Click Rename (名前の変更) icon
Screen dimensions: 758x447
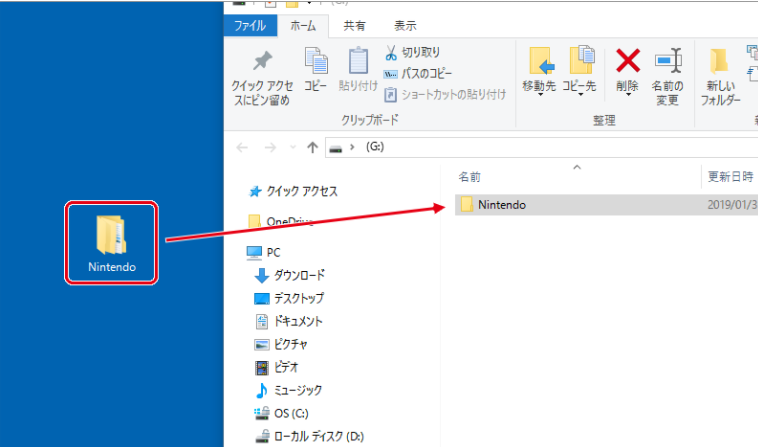[668, 61]
